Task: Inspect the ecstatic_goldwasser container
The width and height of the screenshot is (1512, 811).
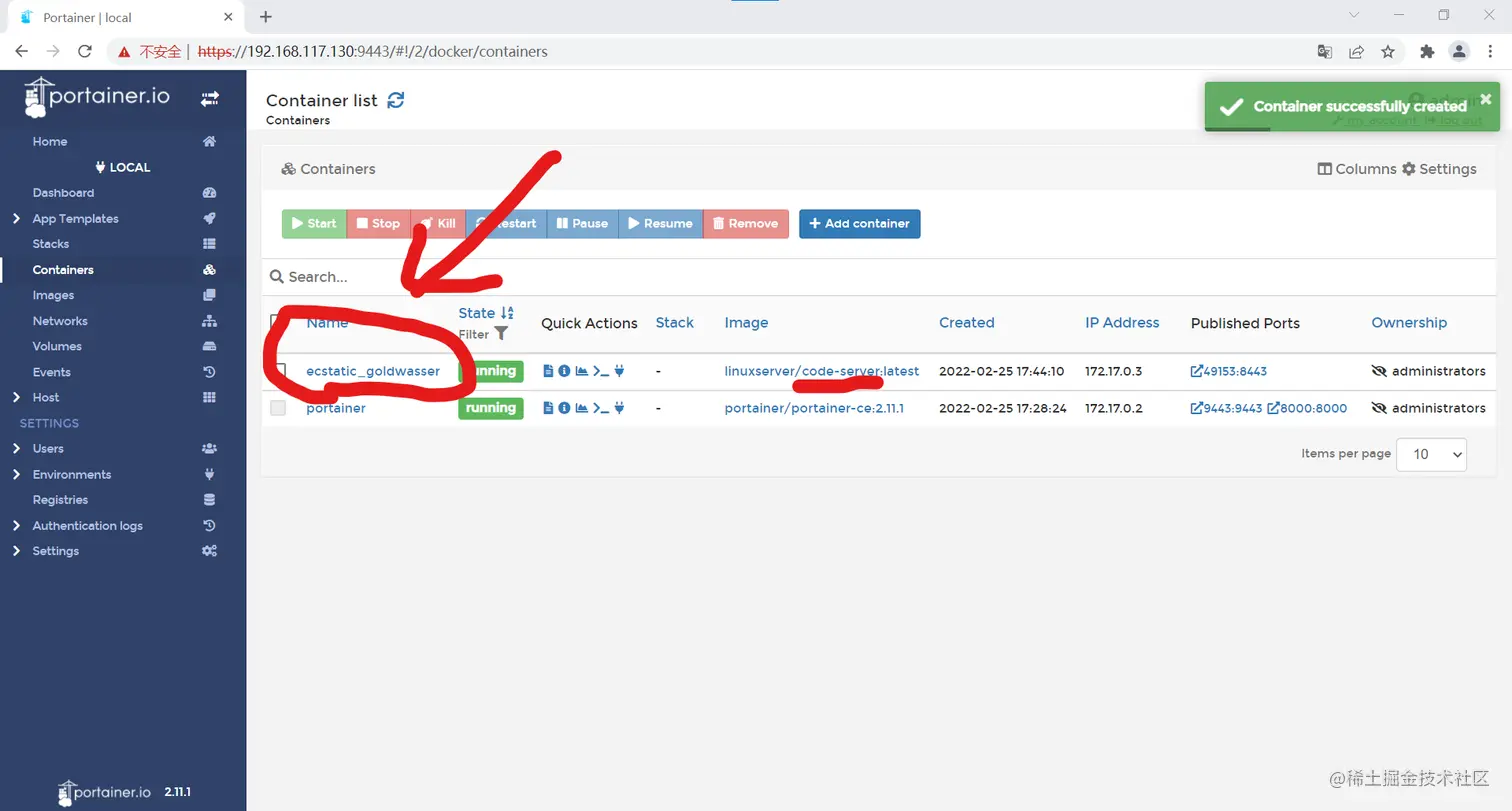Action: tap(564, 371)
